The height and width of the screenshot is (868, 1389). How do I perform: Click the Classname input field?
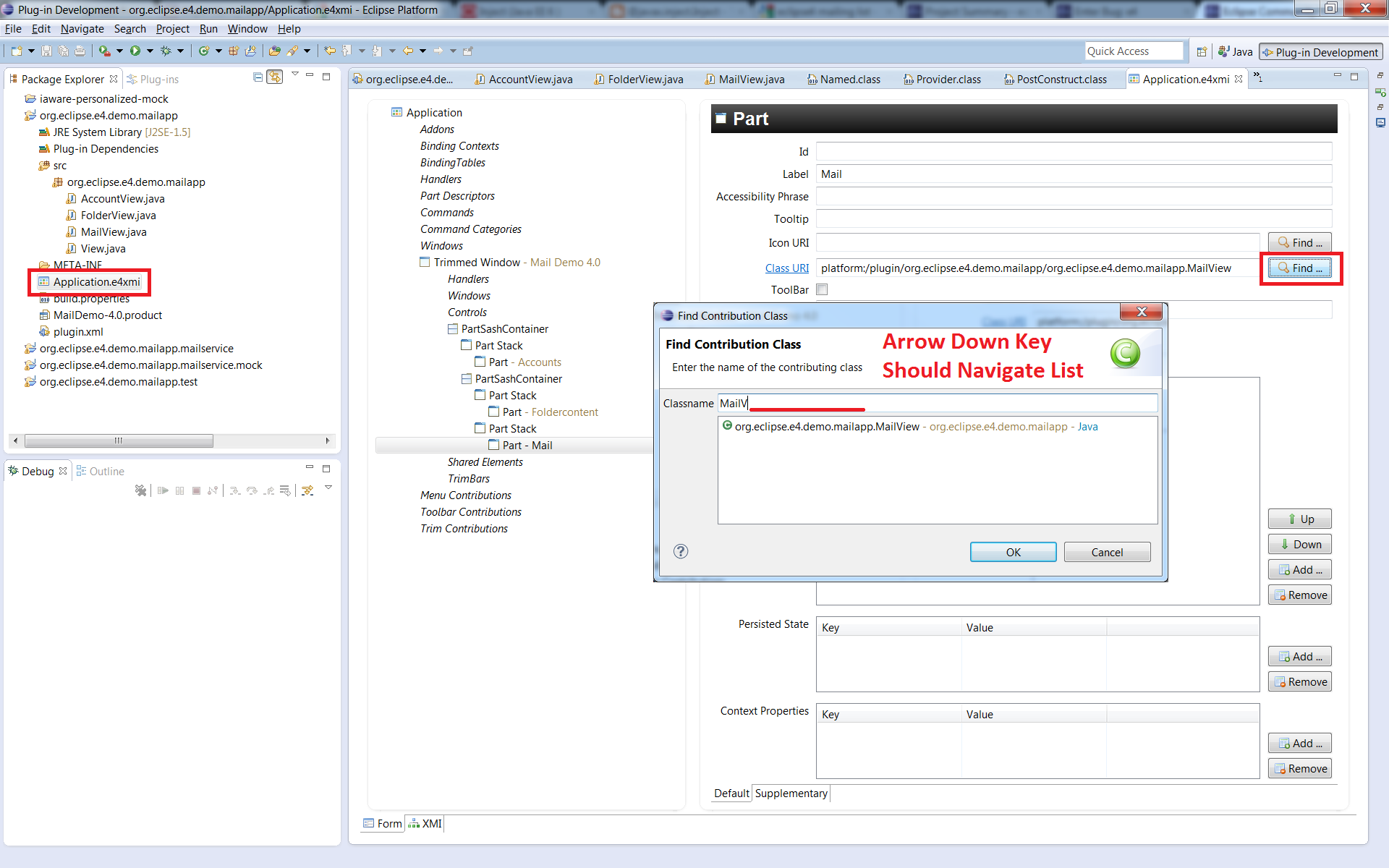pyautogui.click(x=938, y=403)
